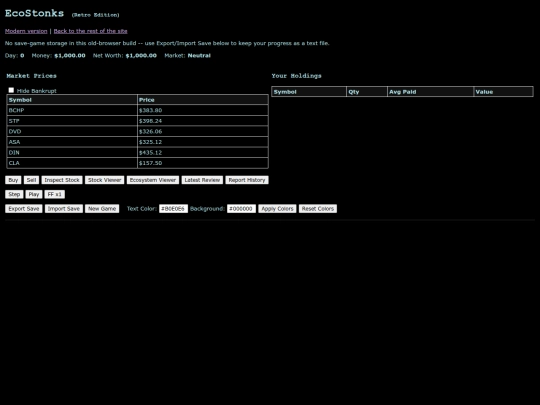540x405 pixels.
Task: Click the $325.12 price cell
Action: click(x=202, y=142)
